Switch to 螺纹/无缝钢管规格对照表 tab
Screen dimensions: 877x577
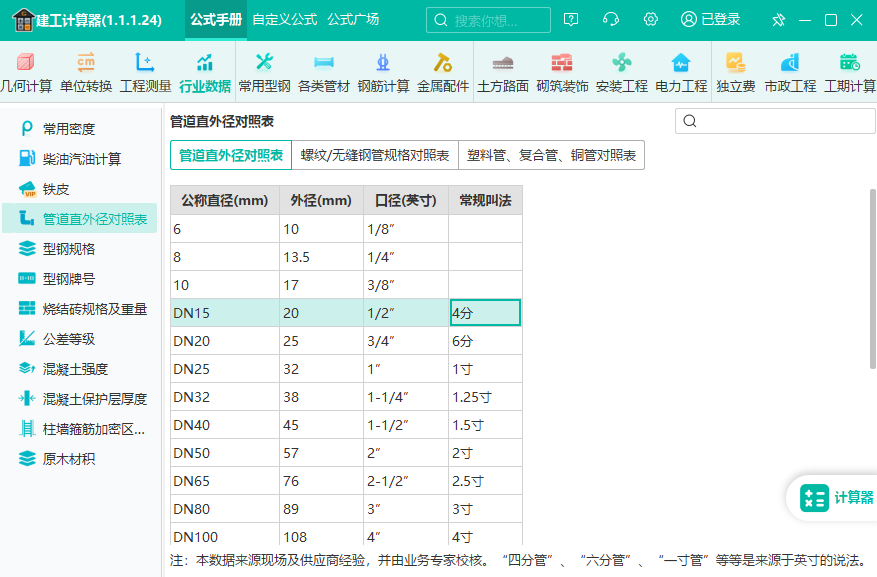[375, 155]
